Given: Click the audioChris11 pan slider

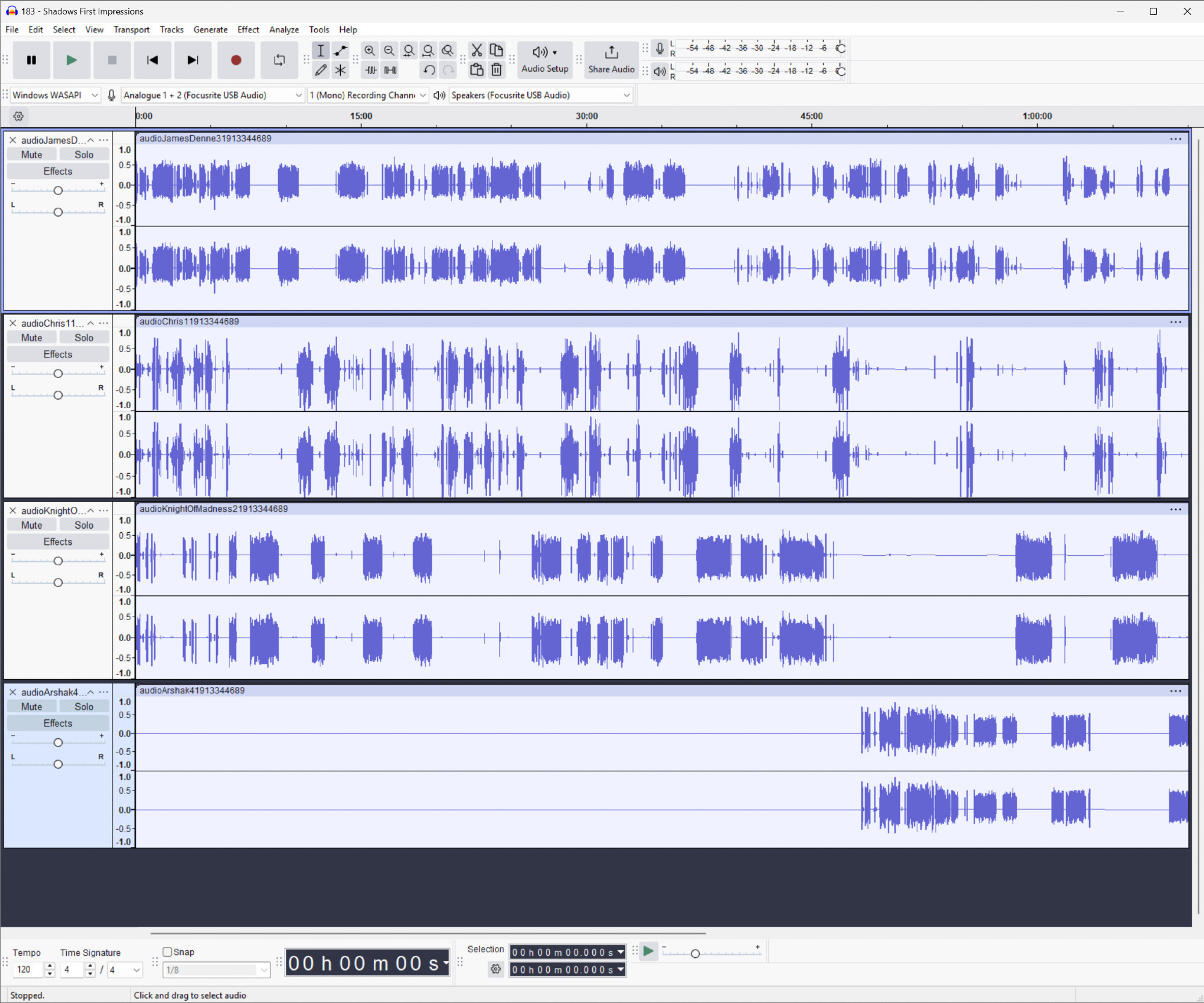Looking at the screenshot, I should (58, 395).
